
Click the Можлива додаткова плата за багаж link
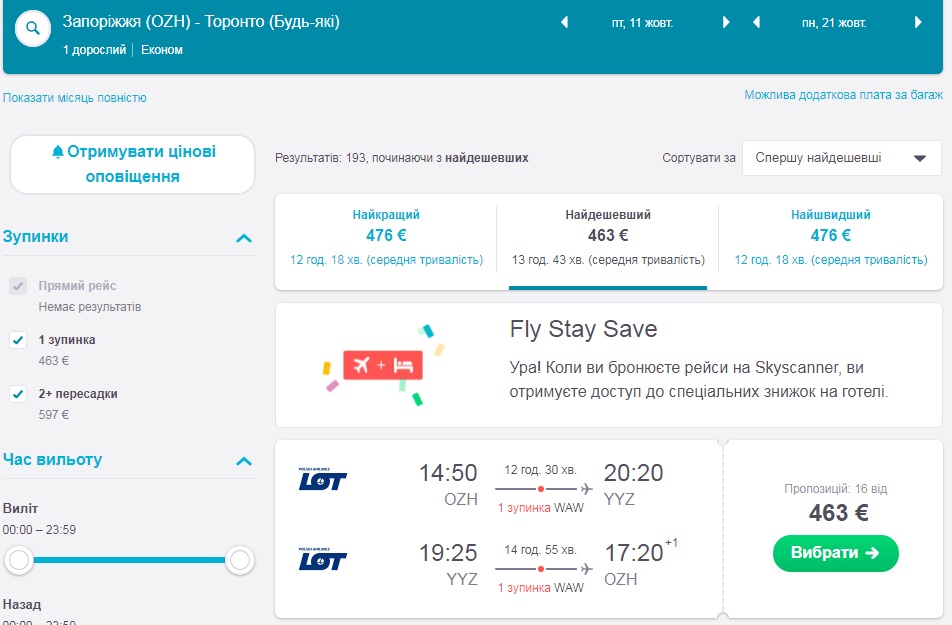[843, 95]
